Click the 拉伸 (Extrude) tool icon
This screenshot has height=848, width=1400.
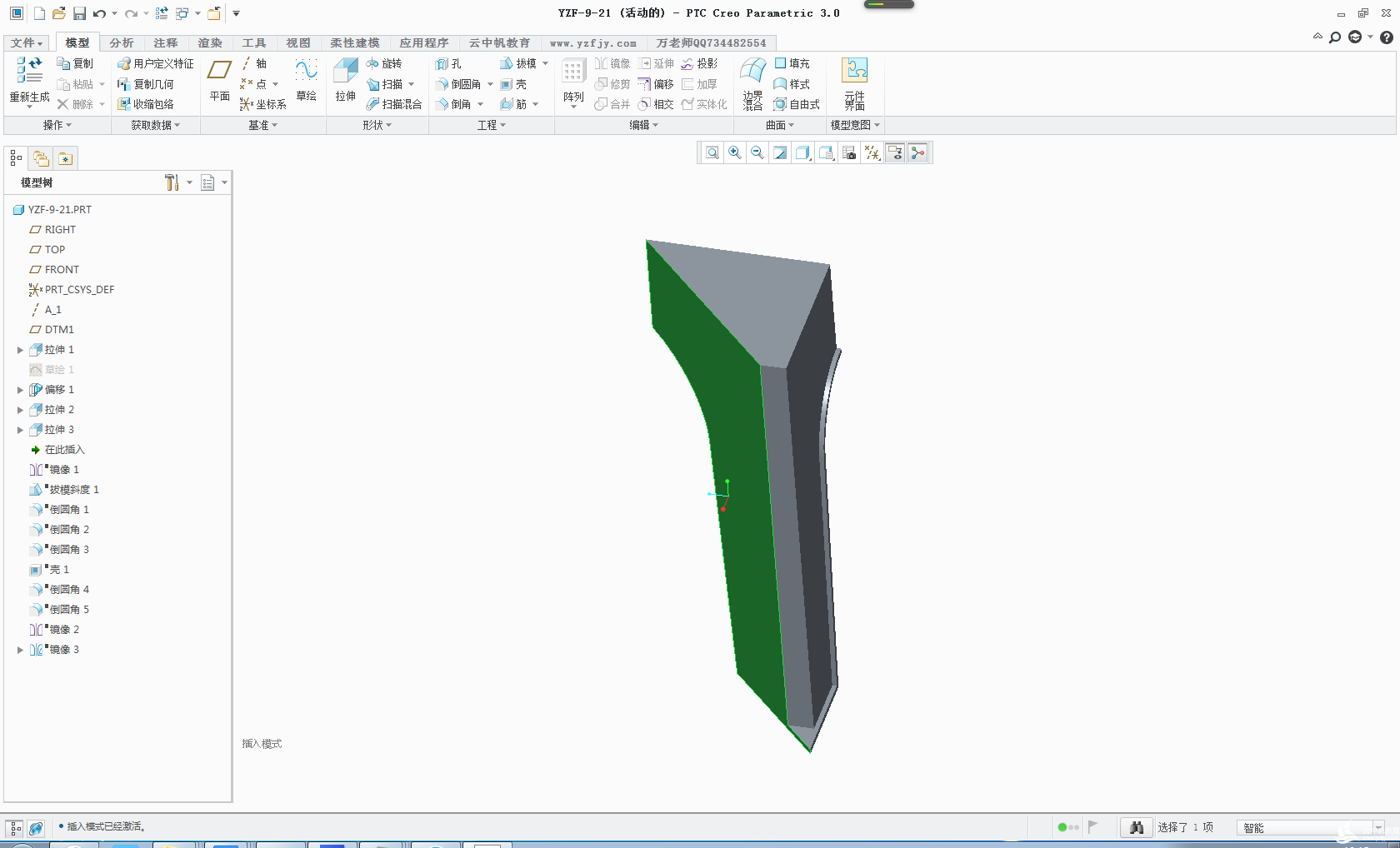345,72
